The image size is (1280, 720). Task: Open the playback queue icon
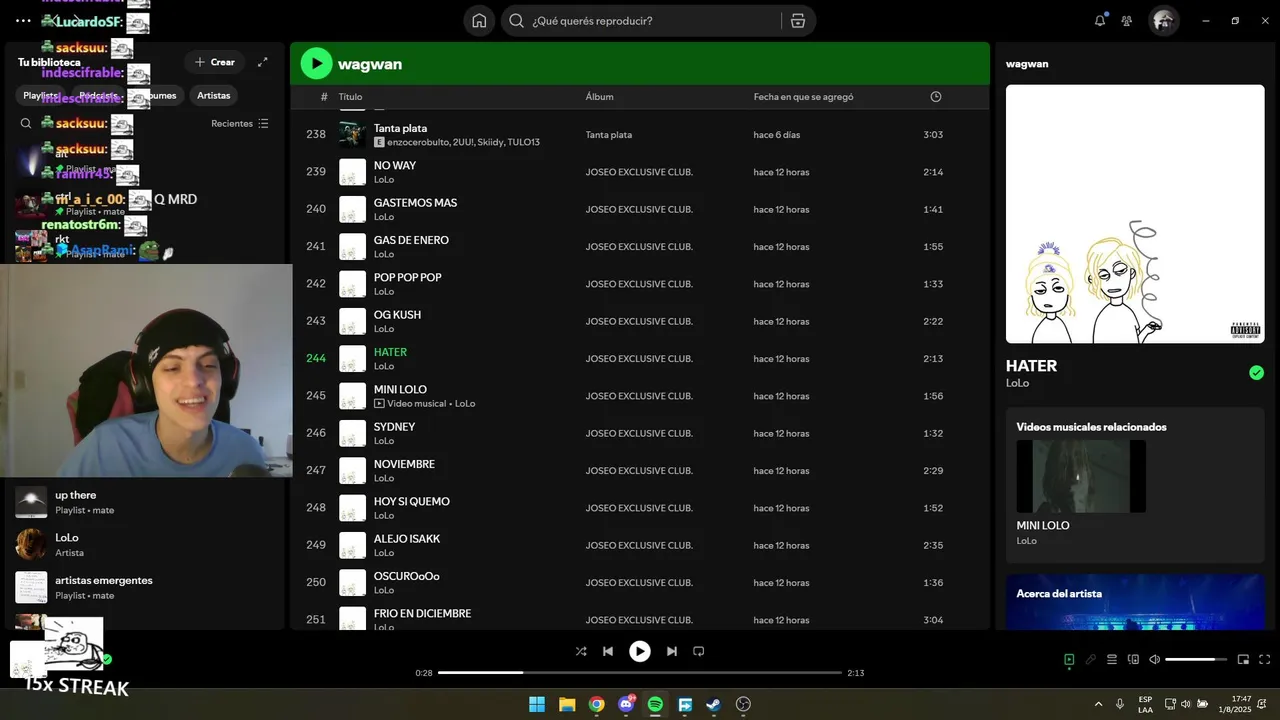(x=1112, y=659)
